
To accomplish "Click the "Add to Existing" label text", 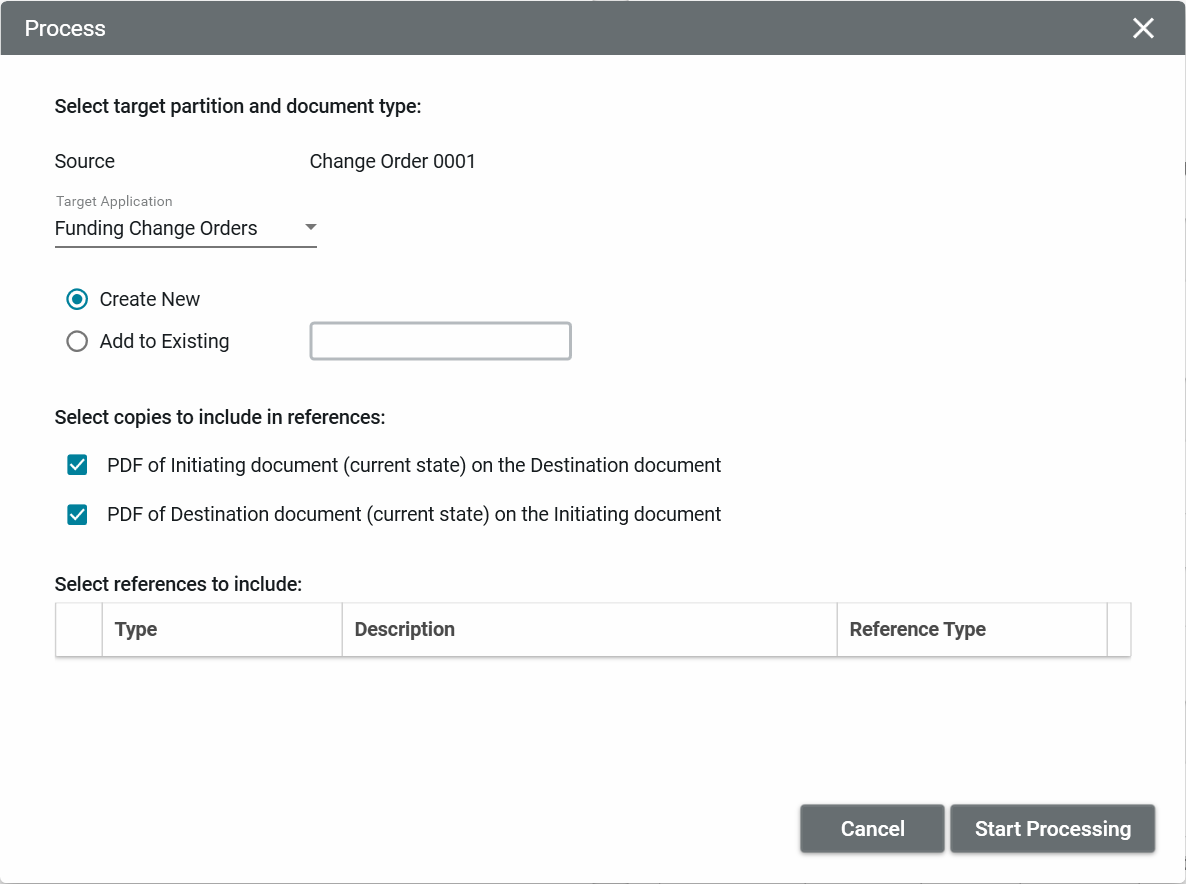I will 164,341.
